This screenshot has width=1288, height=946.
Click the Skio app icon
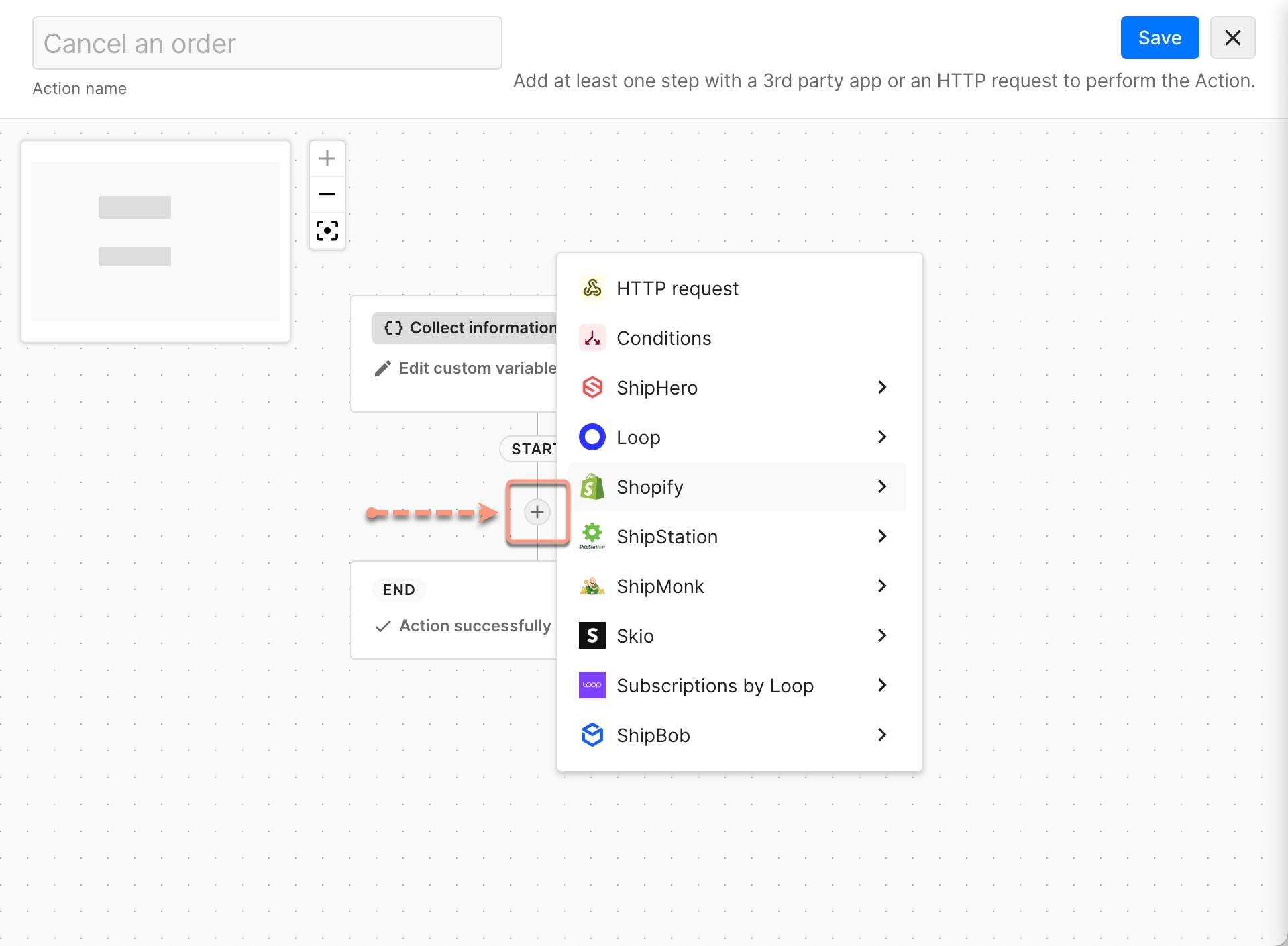pos(592,635)
